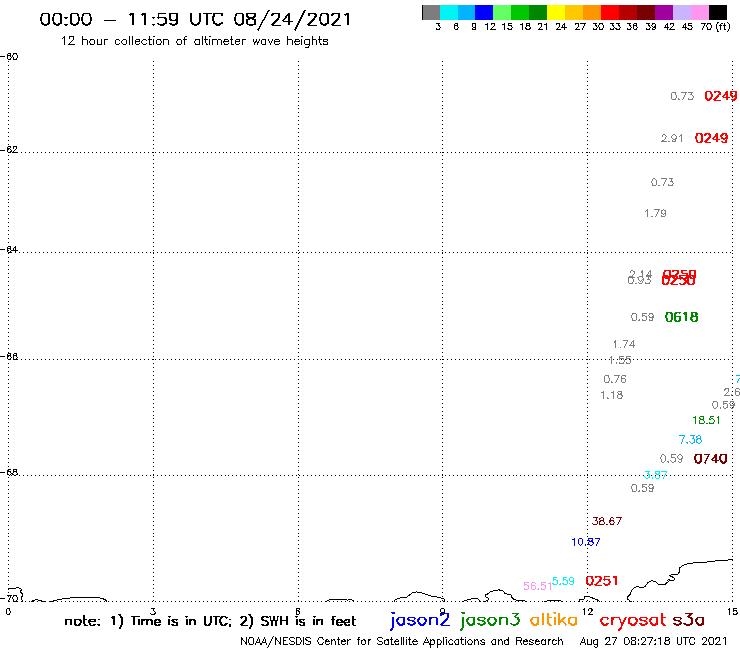The height and width of the screenshot is (650, 740).
Task: Click the NOAA/NESDIS Center credit line
Action: [x=402, y=642]
